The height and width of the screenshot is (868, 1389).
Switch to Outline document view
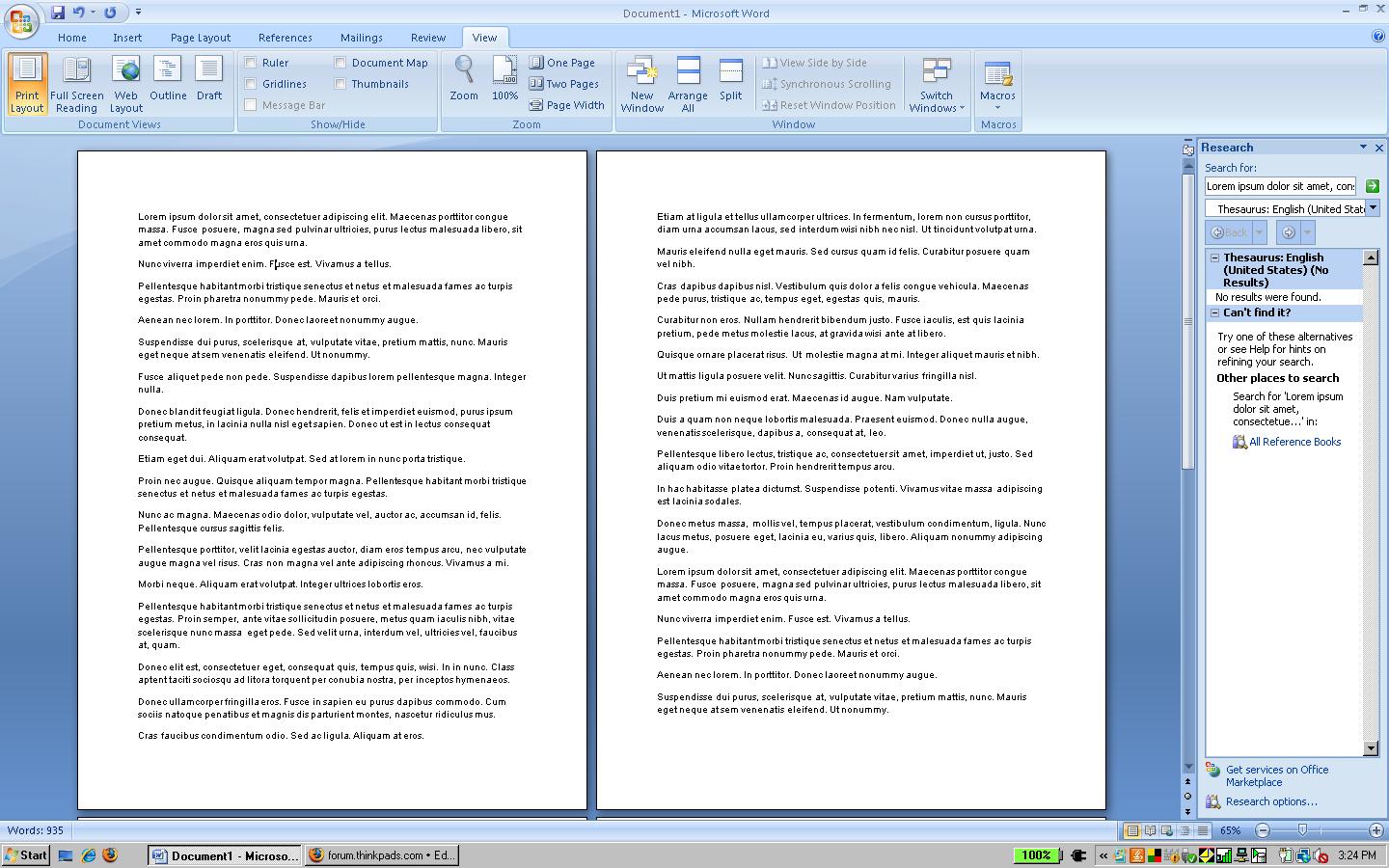coord(168,82)
